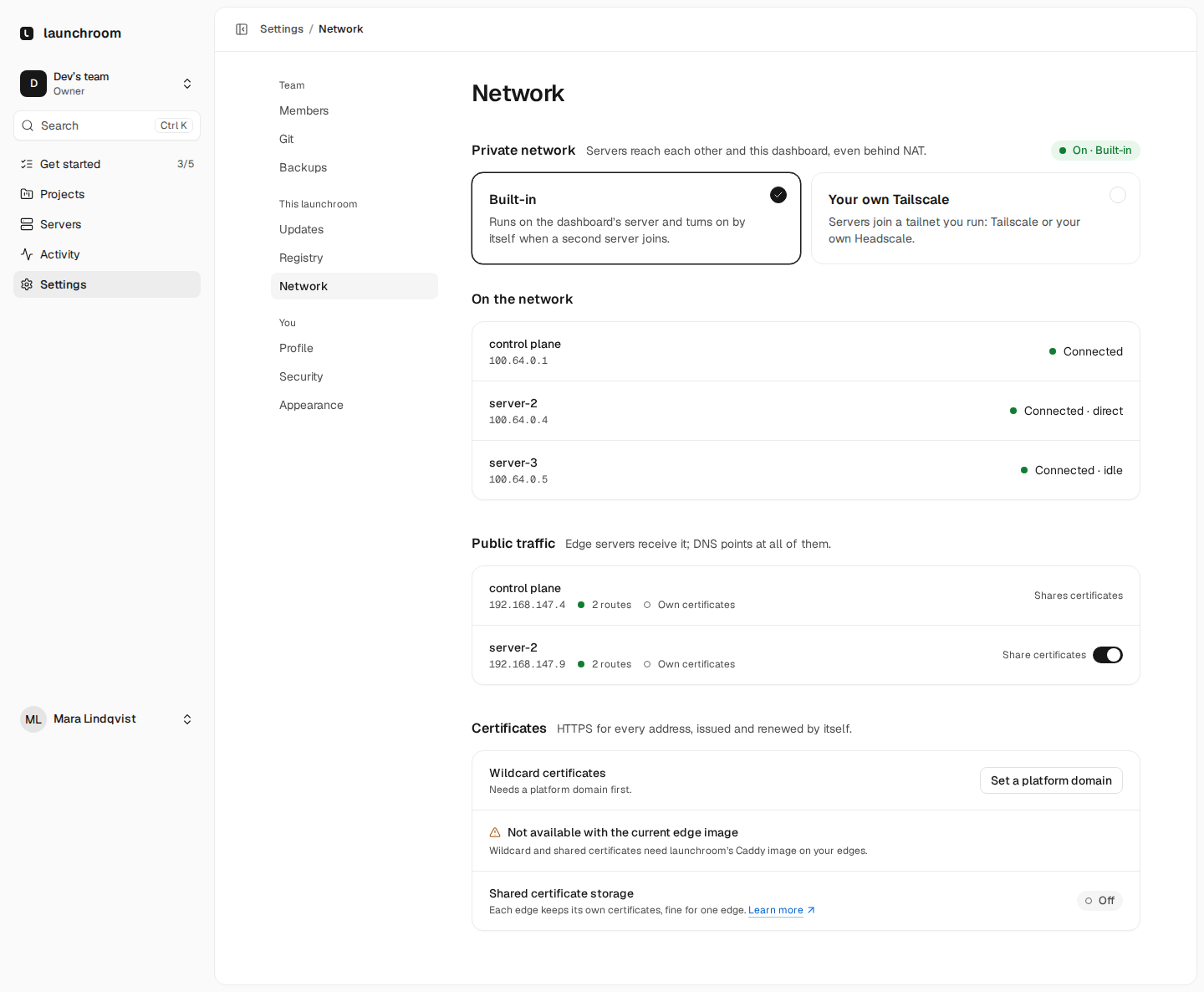Go to the Security settings page
This screenshot has width=1204, height=992.
355,376
